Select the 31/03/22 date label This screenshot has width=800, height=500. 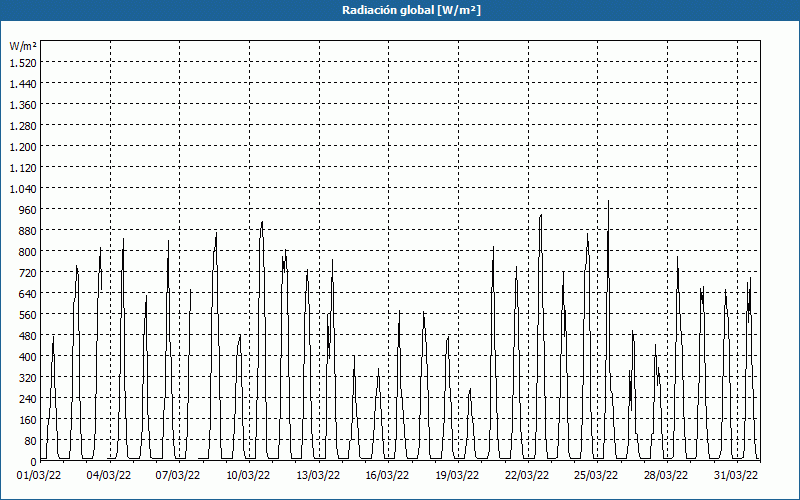[x=736, y=476]
